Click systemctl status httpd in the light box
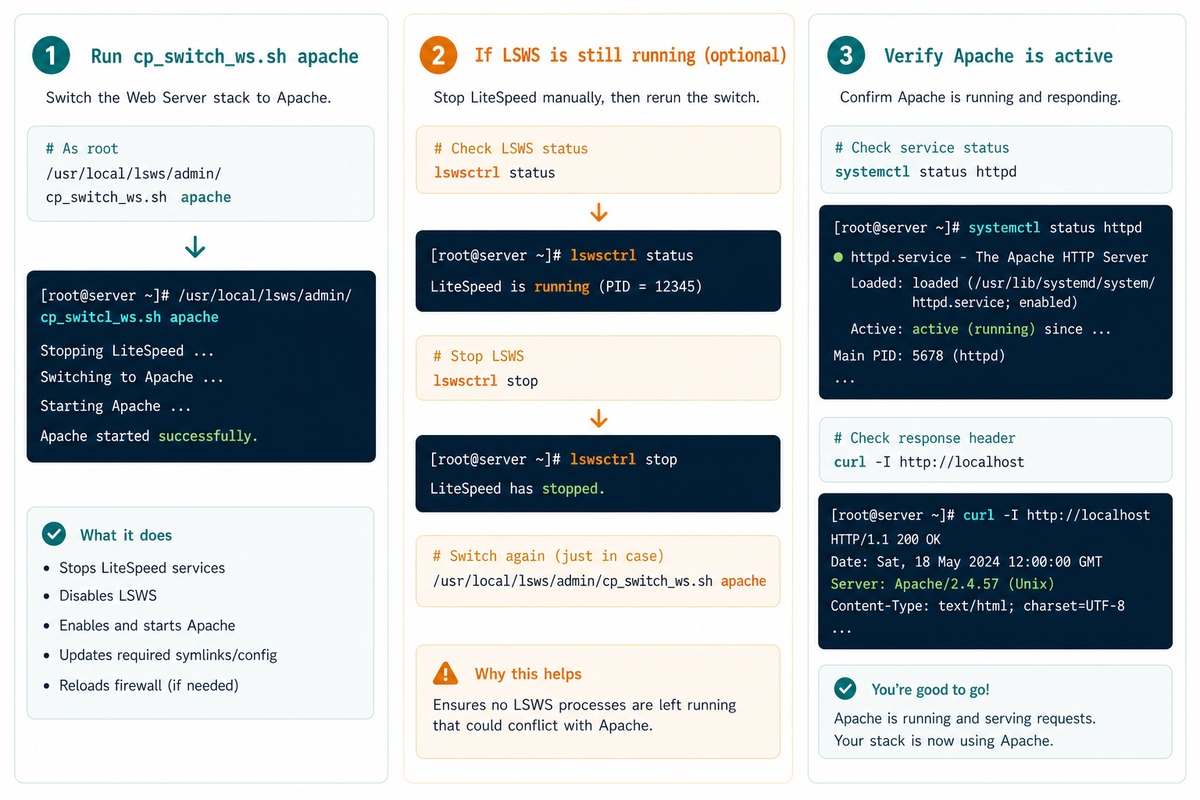 [x=925, y=172]
